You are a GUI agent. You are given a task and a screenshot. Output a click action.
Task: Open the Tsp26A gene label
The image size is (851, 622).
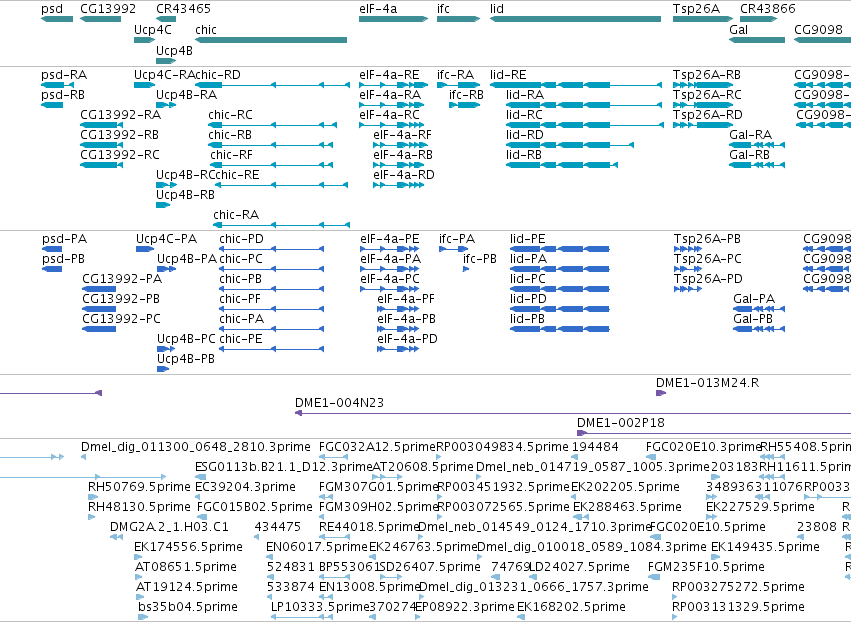click(696, 9)
